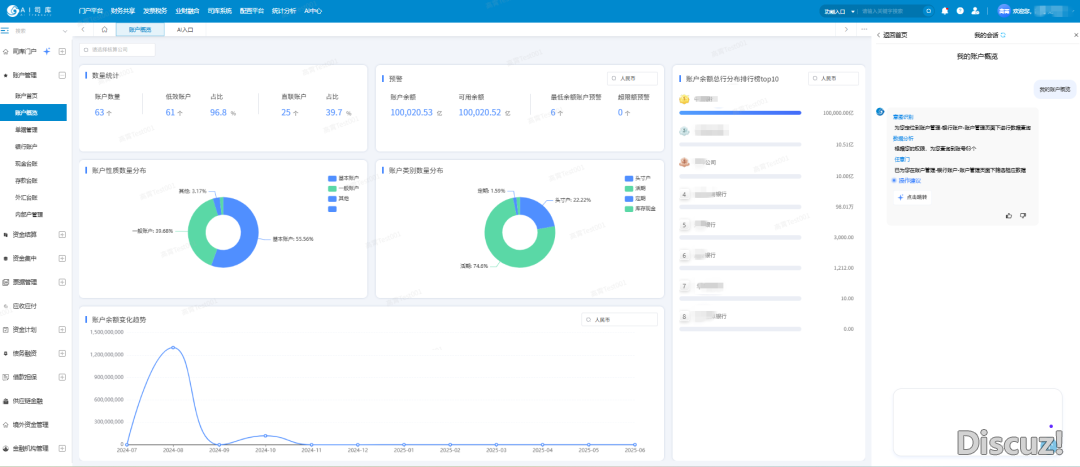The height and width of the screenshot is (467, 1080).
Task: Click the silver rank 2 medal icon
Action: tap(684, 131)
